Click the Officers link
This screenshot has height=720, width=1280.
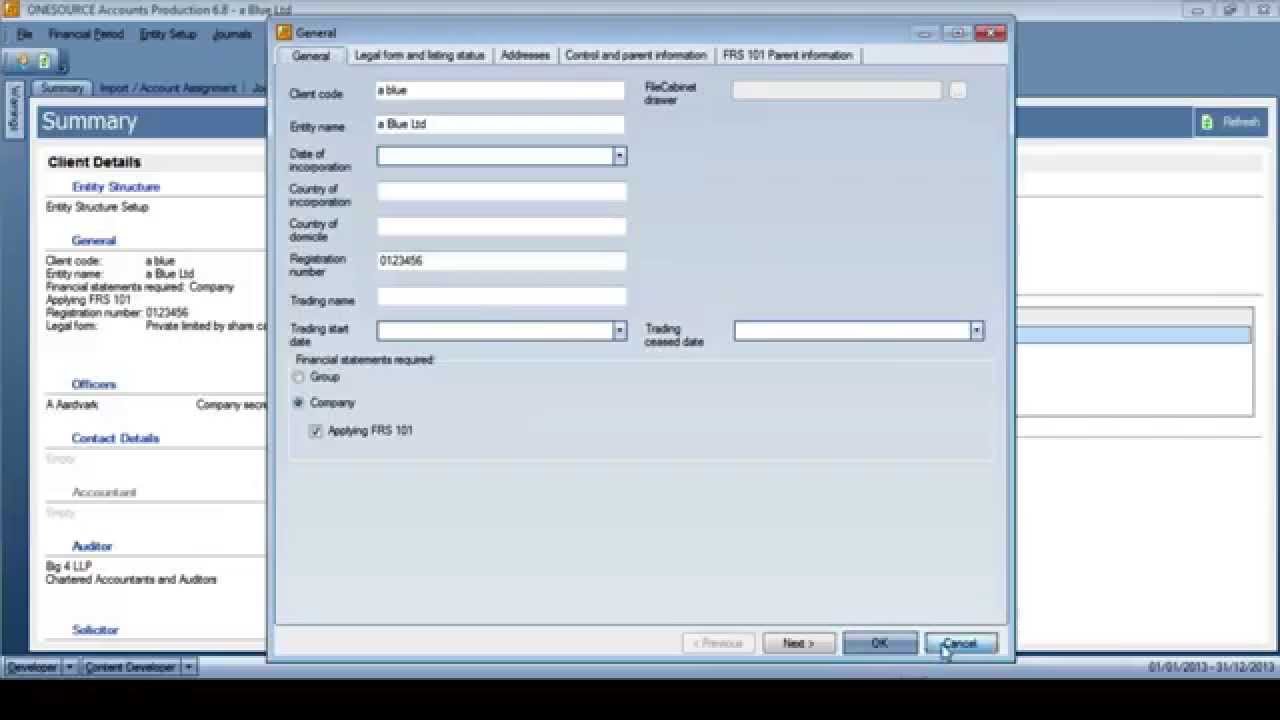tap(94, 385)
